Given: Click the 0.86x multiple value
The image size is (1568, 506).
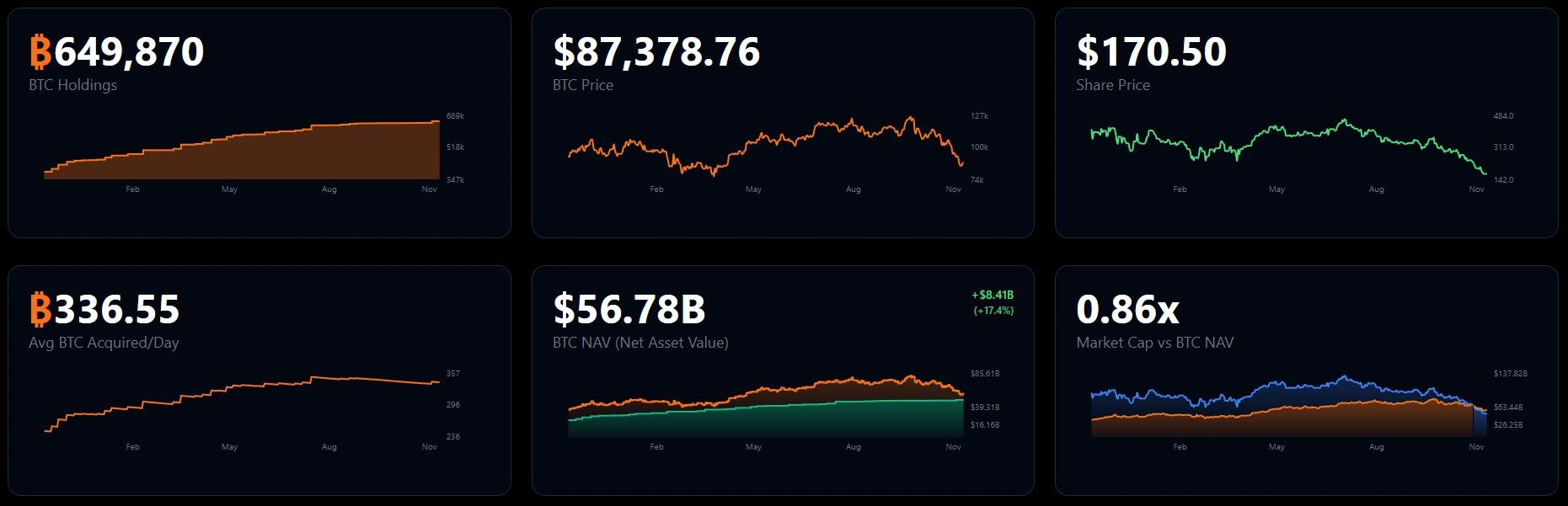Looking at the screenshot, I should tap(1127, 309).
